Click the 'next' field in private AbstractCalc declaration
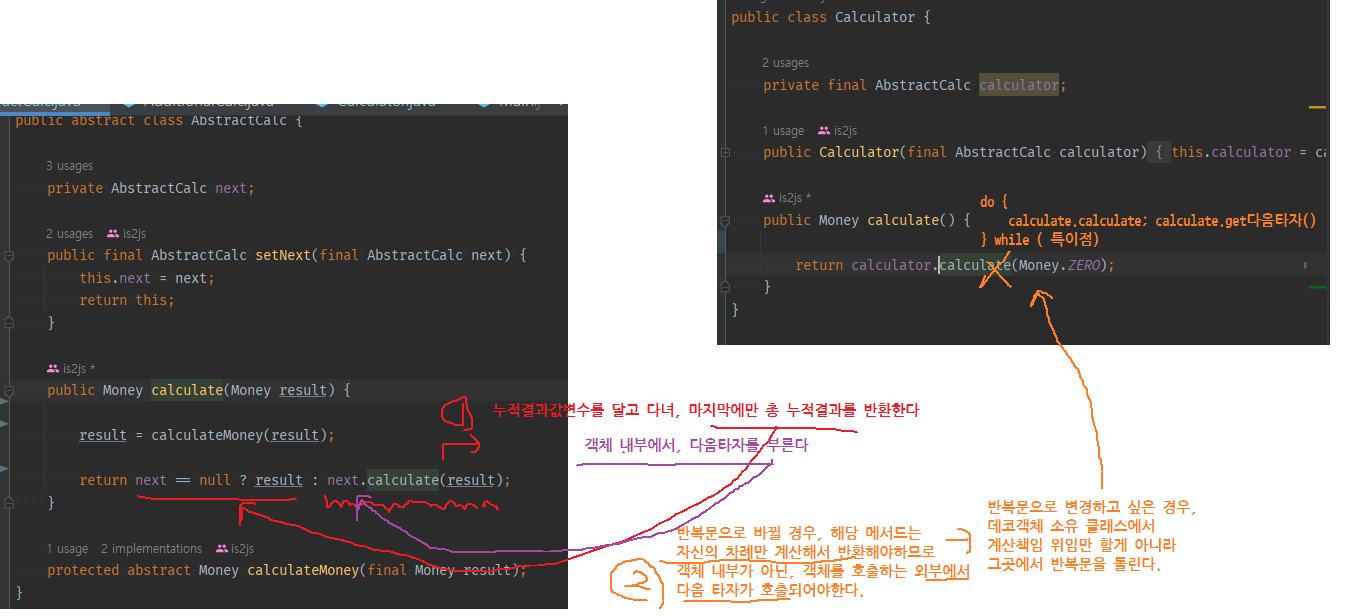 click(231, 188)
